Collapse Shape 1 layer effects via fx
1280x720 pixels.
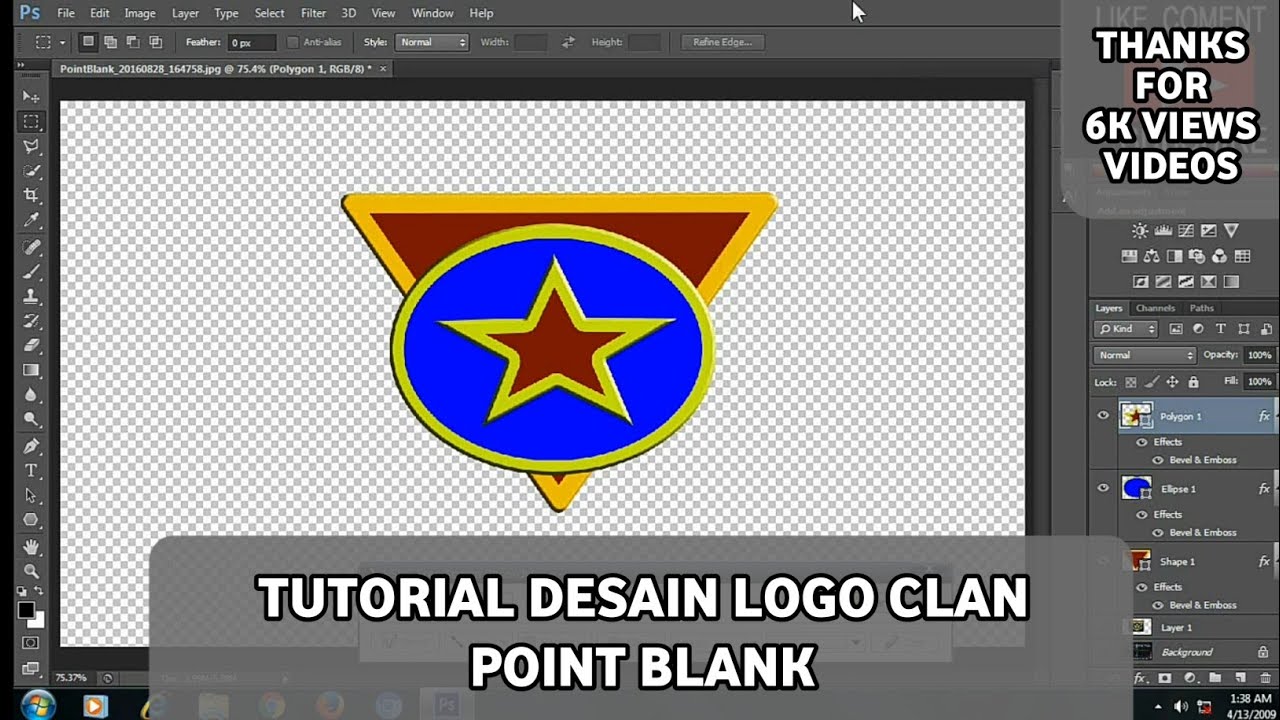[1264, 562]
